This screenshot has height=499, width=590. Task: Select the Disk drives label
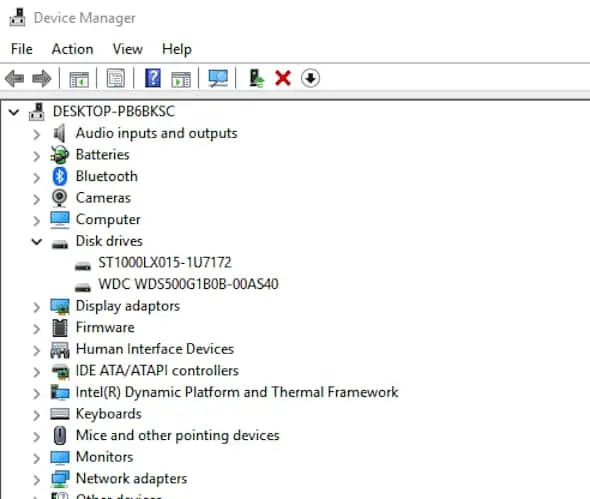click(x=109, y=241)
